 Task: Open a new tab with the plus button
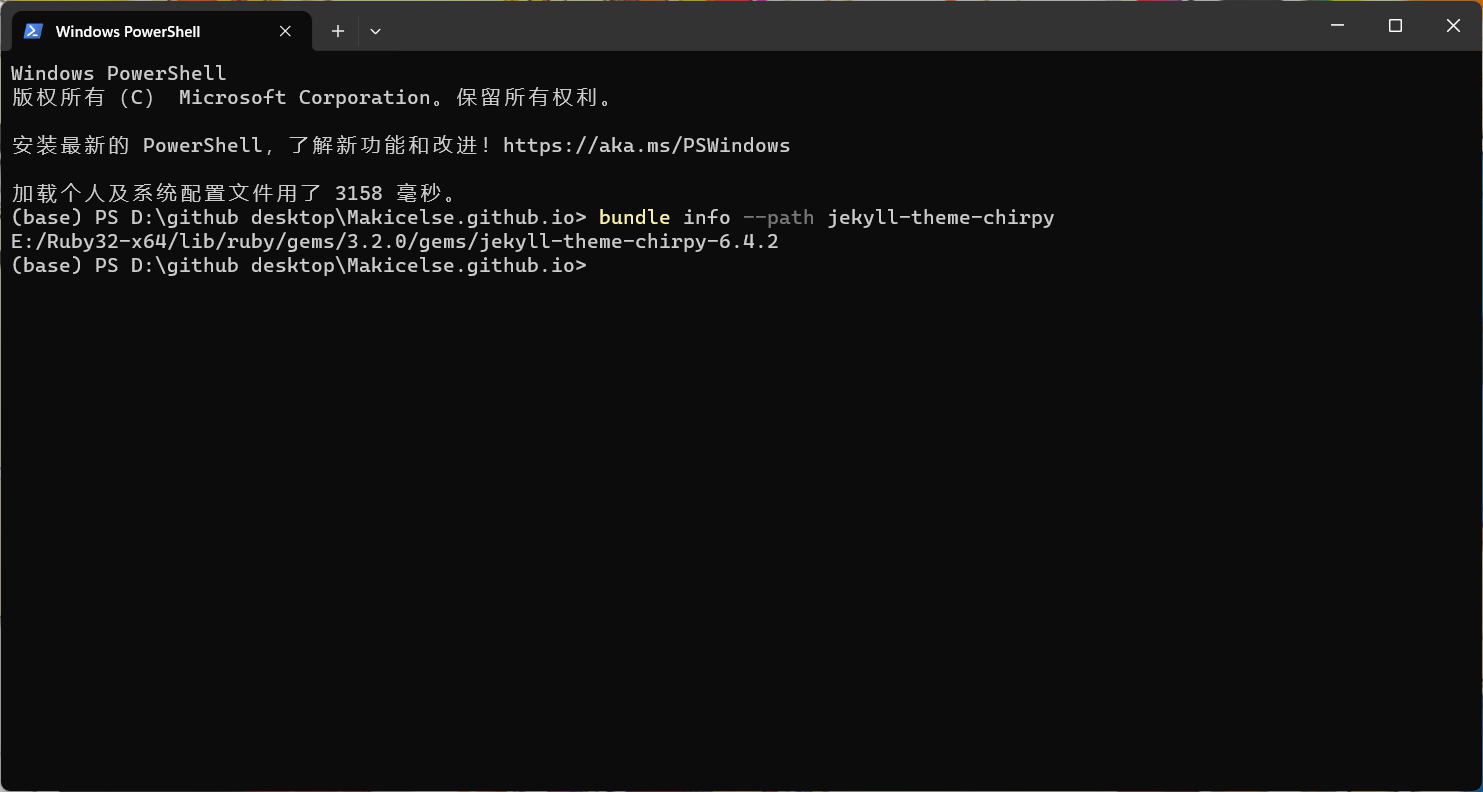tap(338, 31)
